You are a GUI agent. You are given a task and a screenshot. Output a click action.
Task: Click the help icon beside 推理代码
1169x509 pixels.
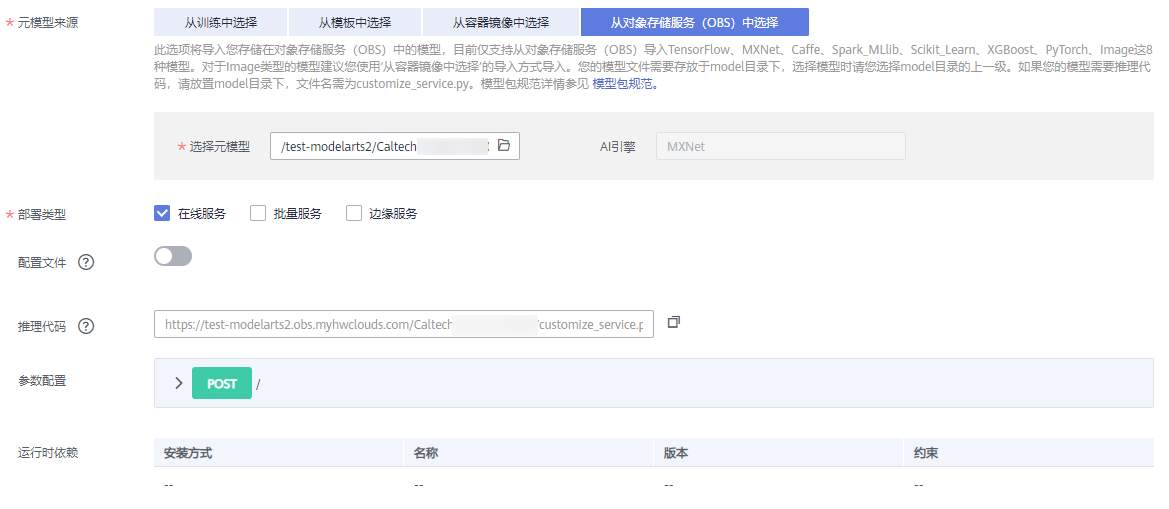(x=86, y=326)
